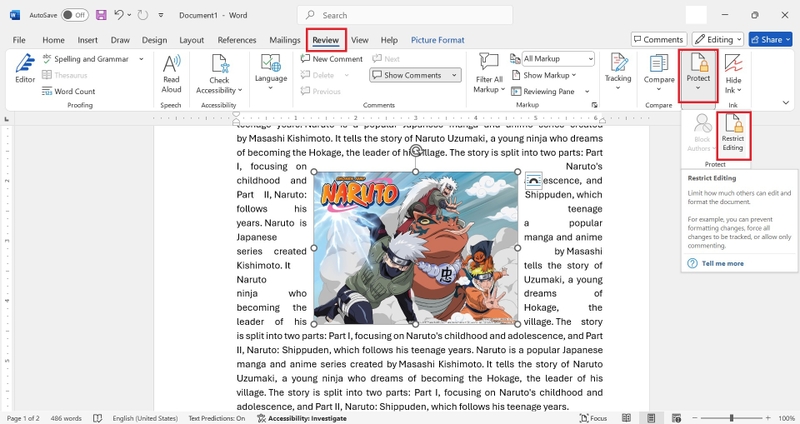Open Customize Quick Access Toolbar dropdown
800x424 pixels.
click(161, 15)
